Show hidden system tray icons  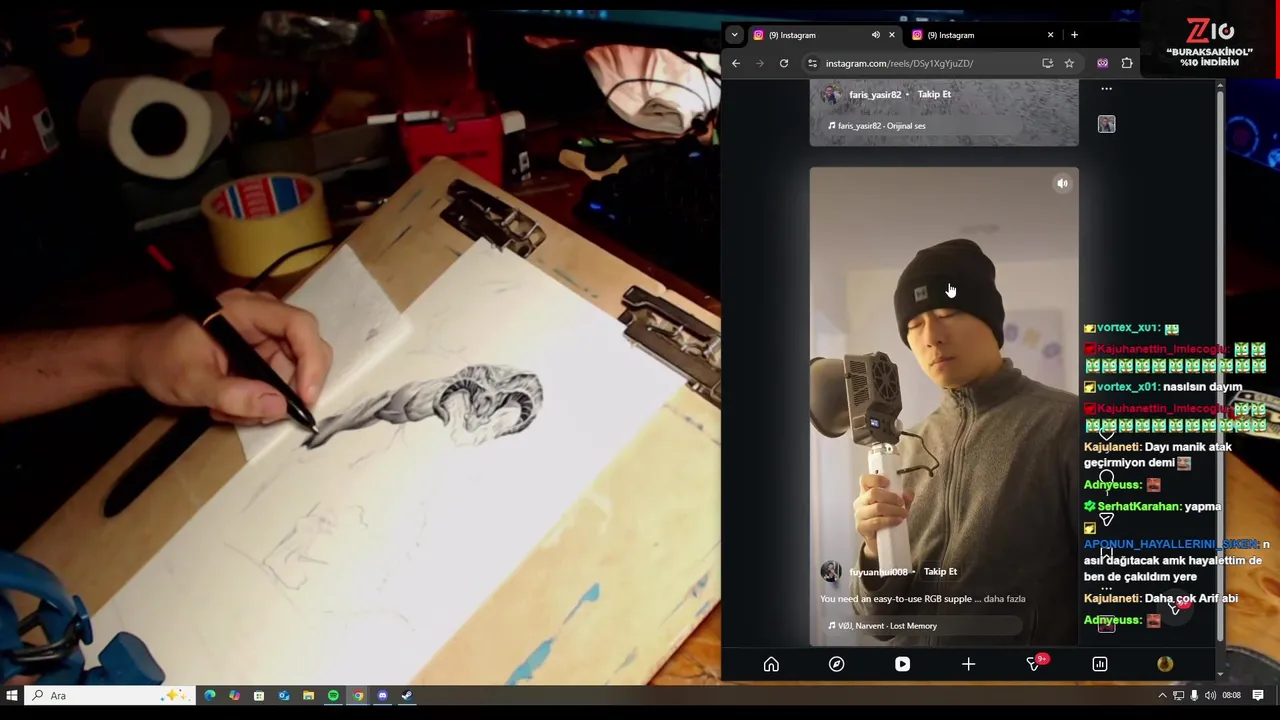tap(1162, 696)
